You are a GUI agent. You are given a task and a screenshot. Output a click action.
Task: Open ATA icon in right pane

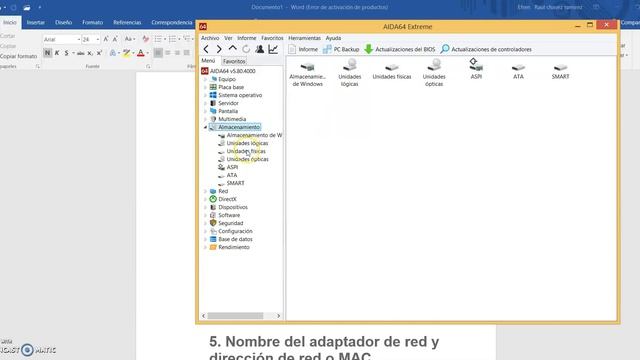pos(518,71)
